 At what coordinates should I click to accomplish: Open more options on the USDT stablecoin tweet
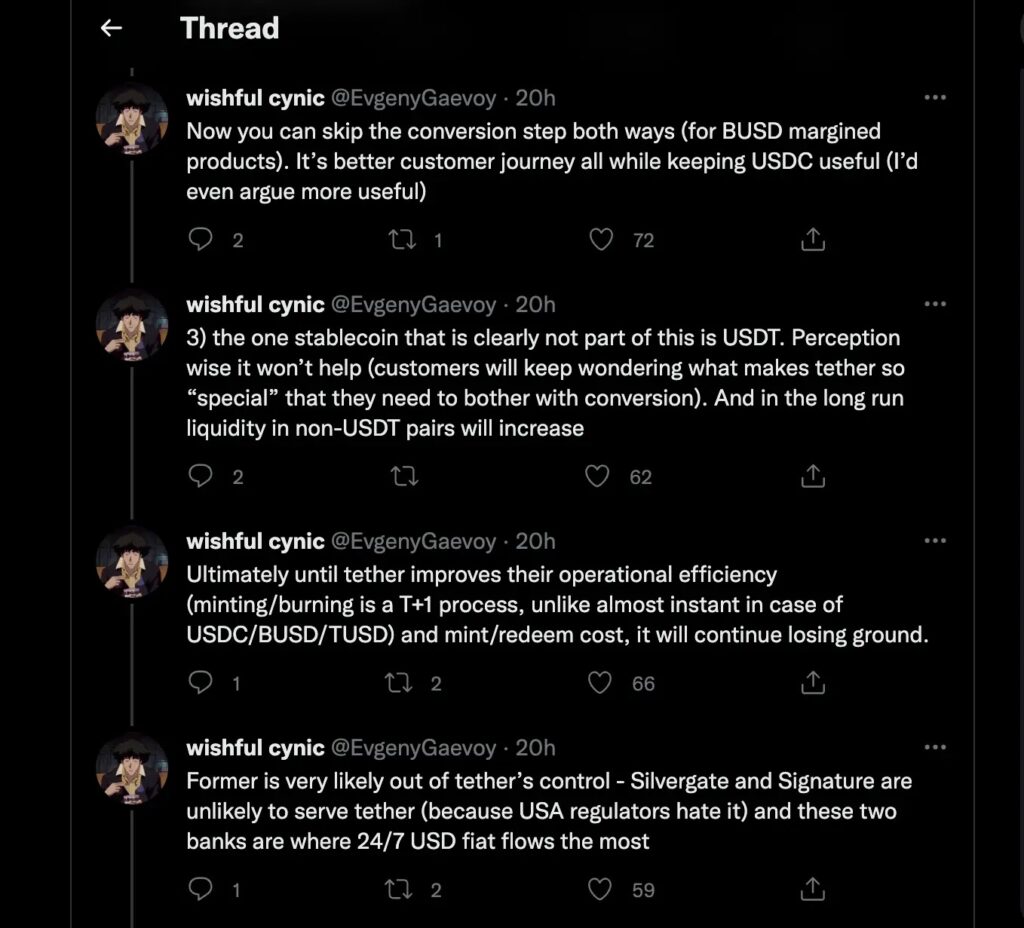935,304
